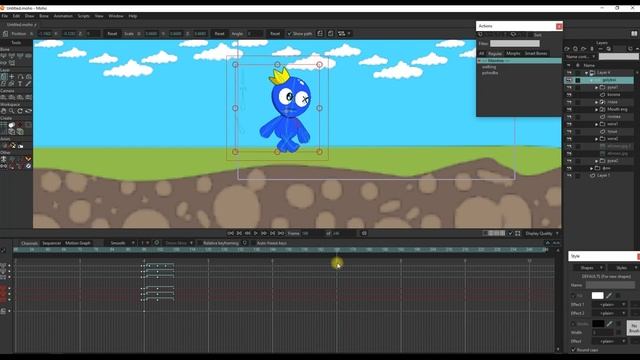Show Smart Bones tab in Actions window
Viewport: 640px width, 360px height.
pos(536,53)
